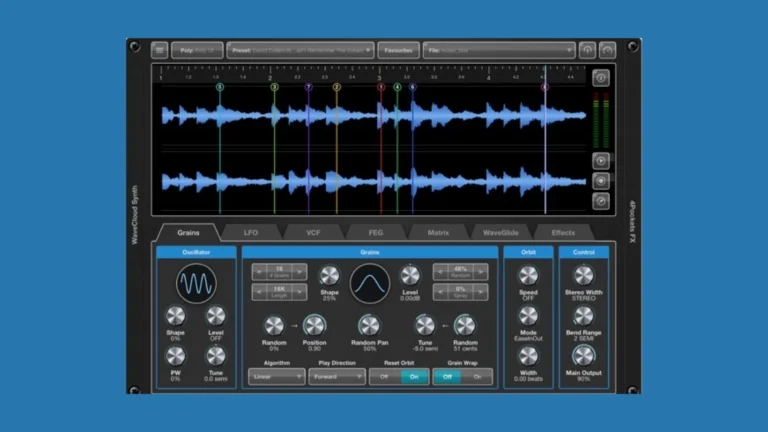Click the Tune Random 51 cents knob

pos(465,326)
